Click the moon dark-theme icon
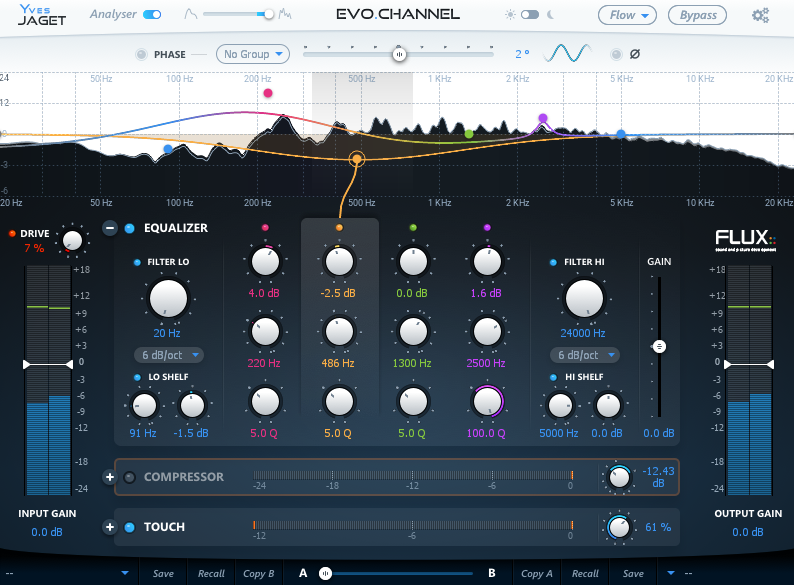 (x=550, y=15)
